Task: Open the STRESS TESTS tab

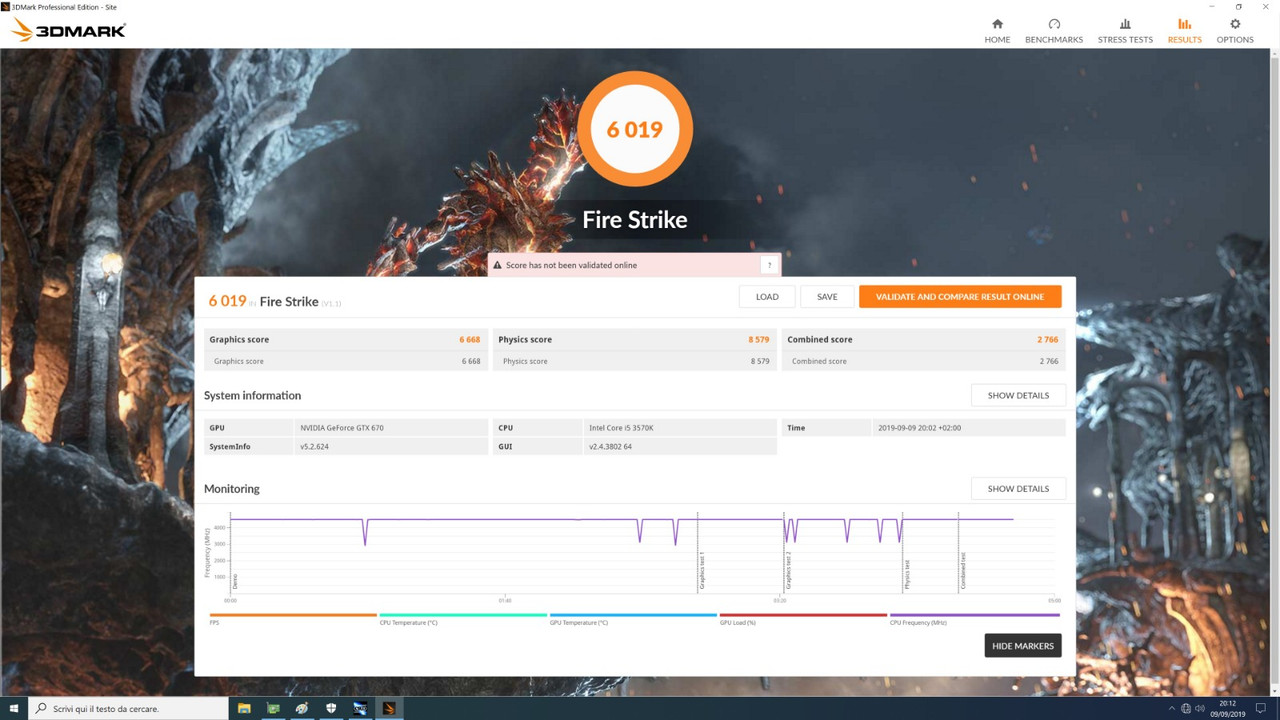Action: click(1125, 30)
